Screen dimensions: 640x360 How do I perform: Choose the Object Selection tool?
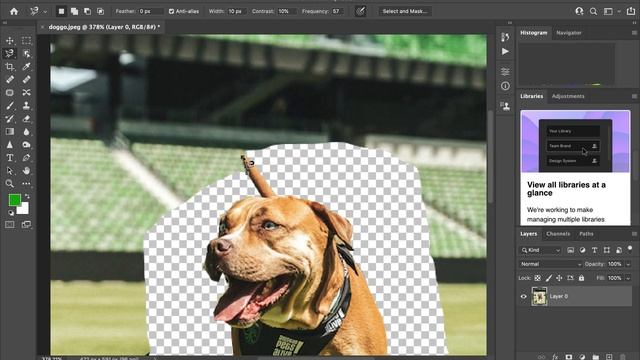pos(27,53)
